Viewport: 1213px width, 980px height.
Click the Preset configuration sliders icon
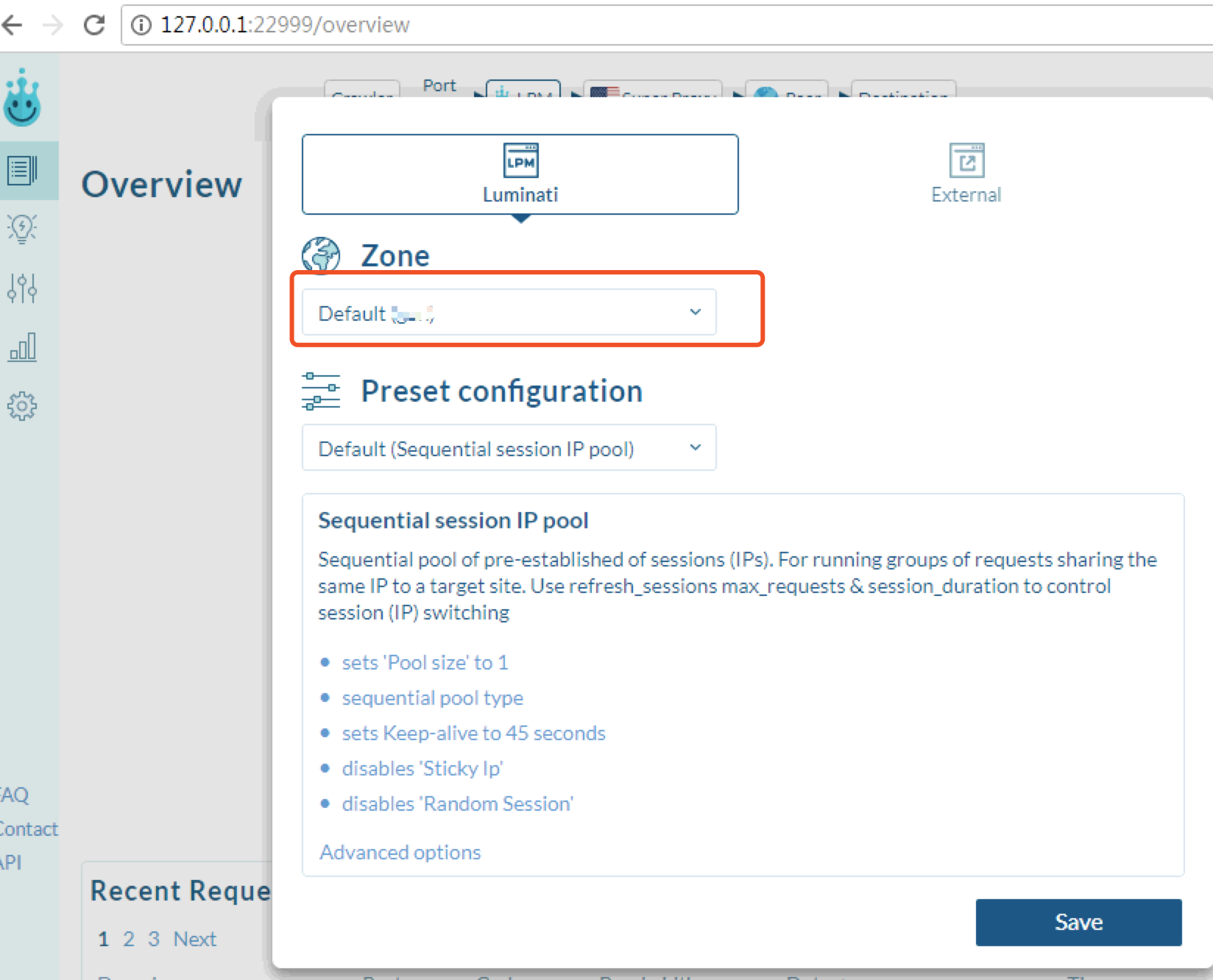321,391
